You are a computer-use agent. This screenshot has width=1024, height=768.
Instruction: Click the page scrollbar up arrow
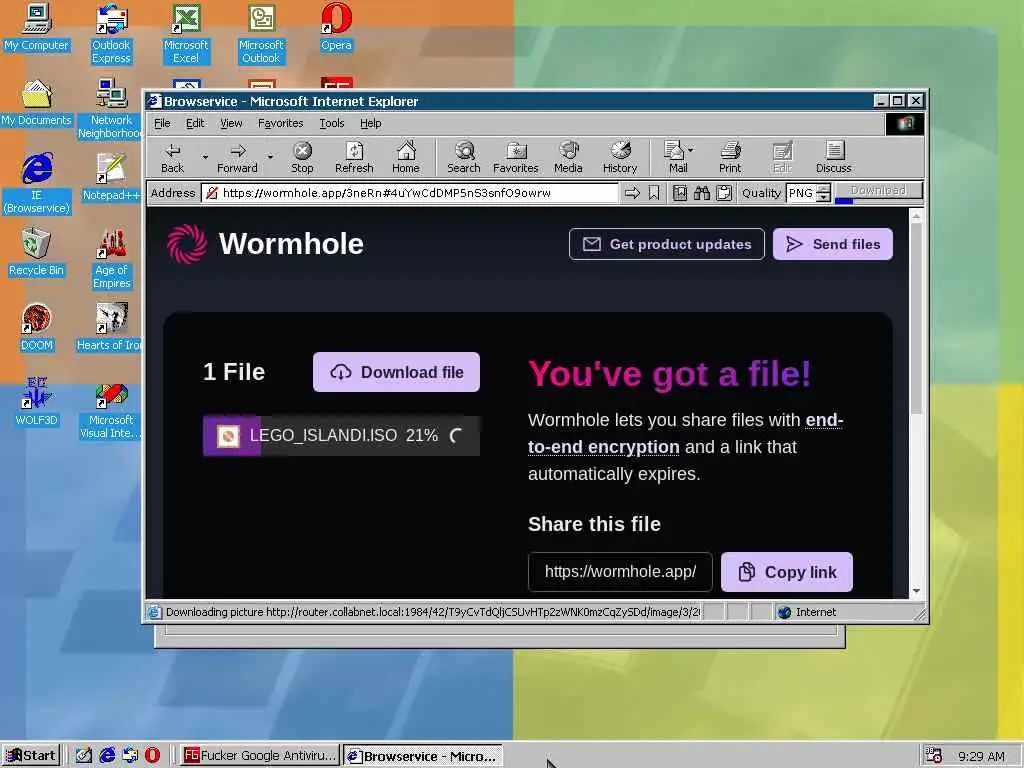pyautogui.click(x=916, y=216)
